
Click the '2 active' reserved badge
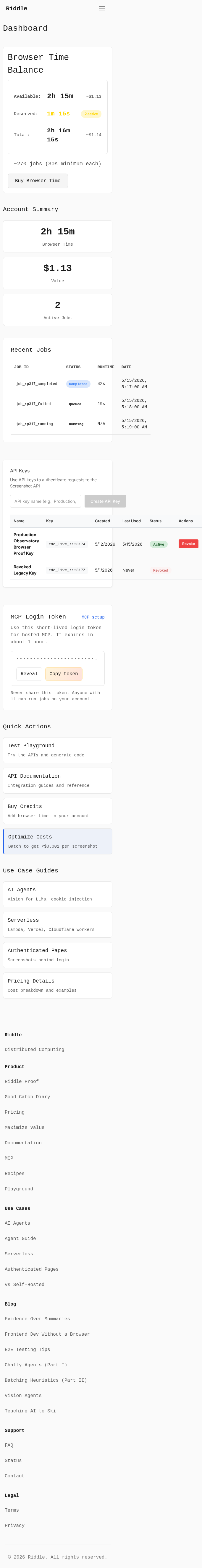coord(91,114)
